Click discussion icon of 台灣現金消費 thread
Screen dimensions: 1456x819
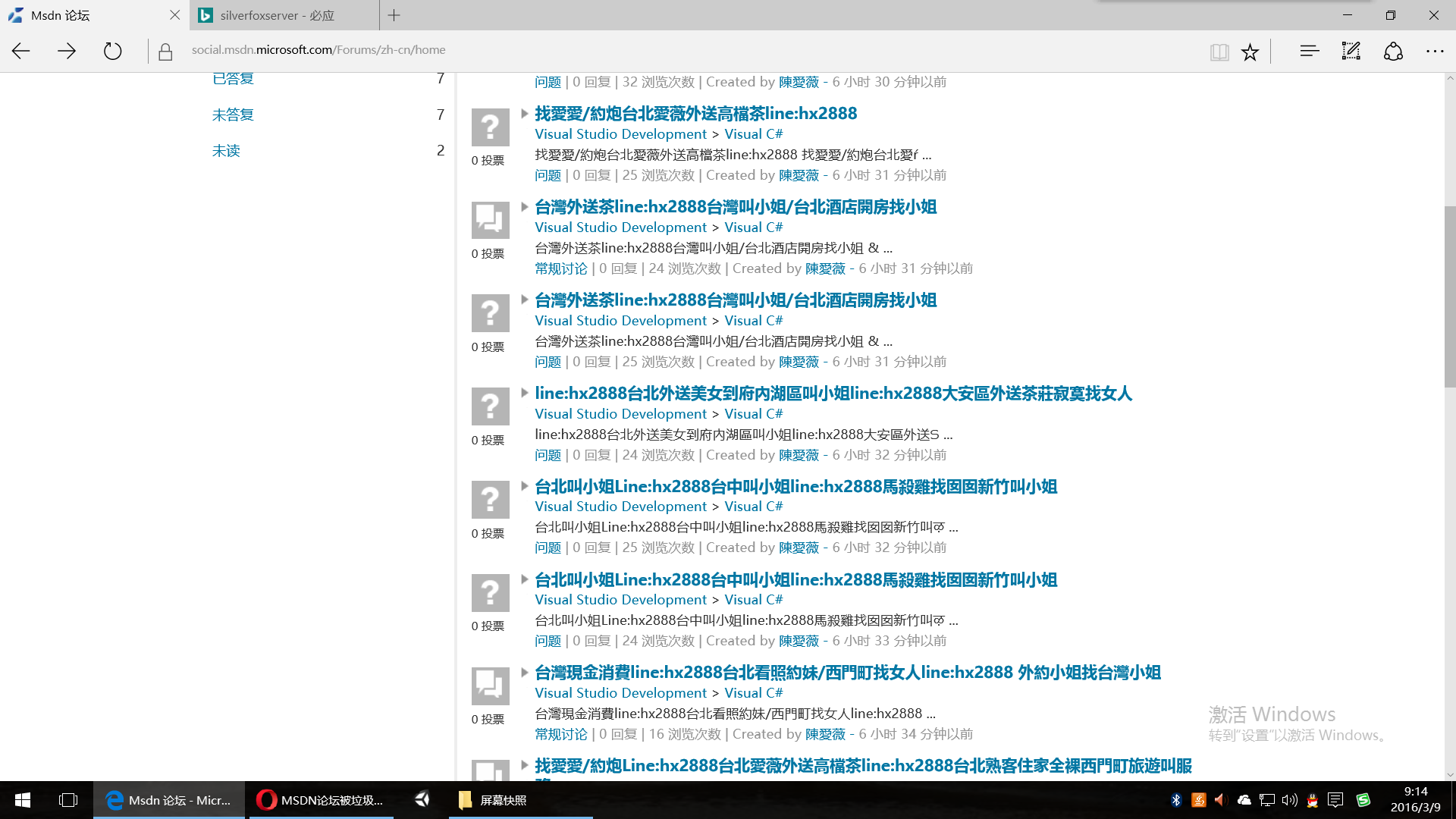coord(491,686)
